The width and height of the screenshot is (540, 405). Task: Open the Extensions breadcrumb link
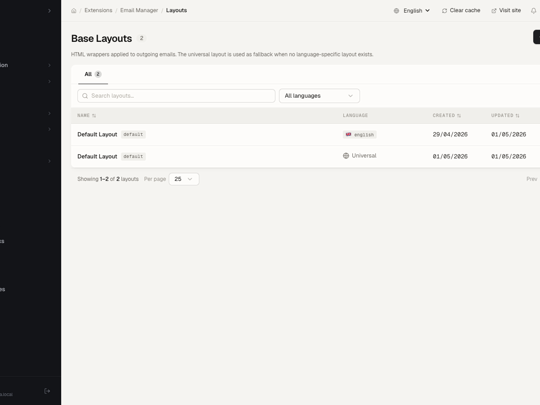(x=98, y=10)
